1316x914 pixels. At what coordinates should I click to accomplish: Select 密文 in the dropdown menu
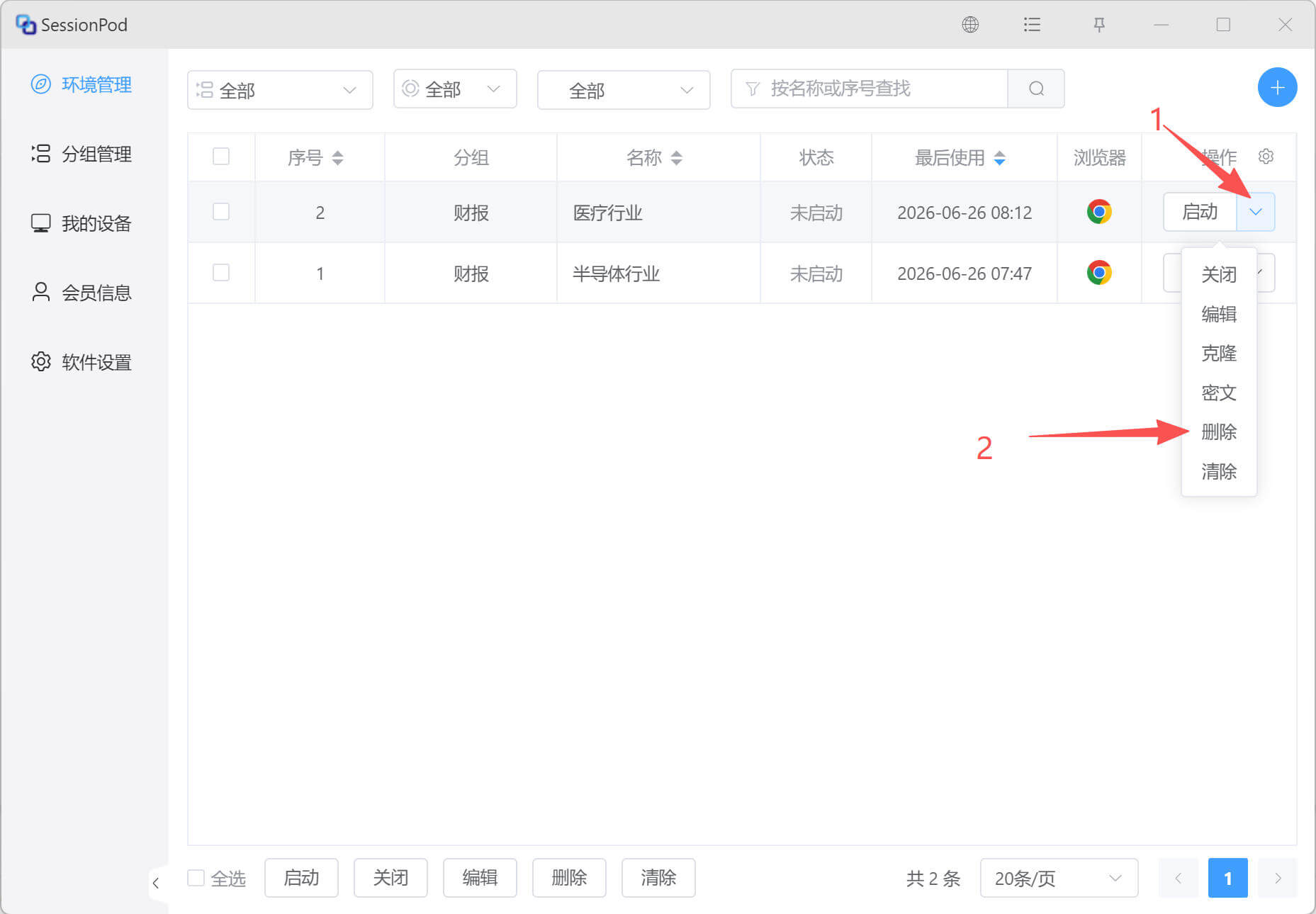click(1219, 393)
